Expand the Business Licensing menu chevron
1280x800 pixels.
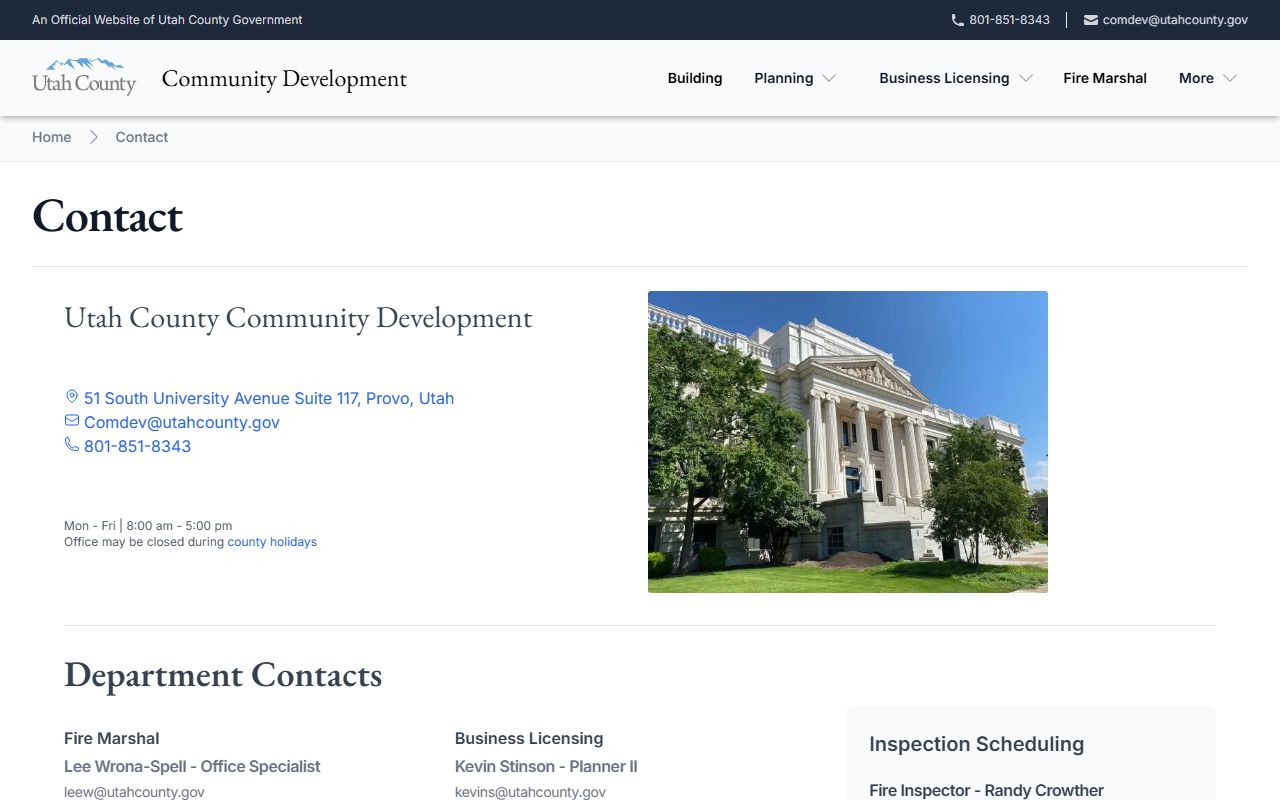(1025, 78)
